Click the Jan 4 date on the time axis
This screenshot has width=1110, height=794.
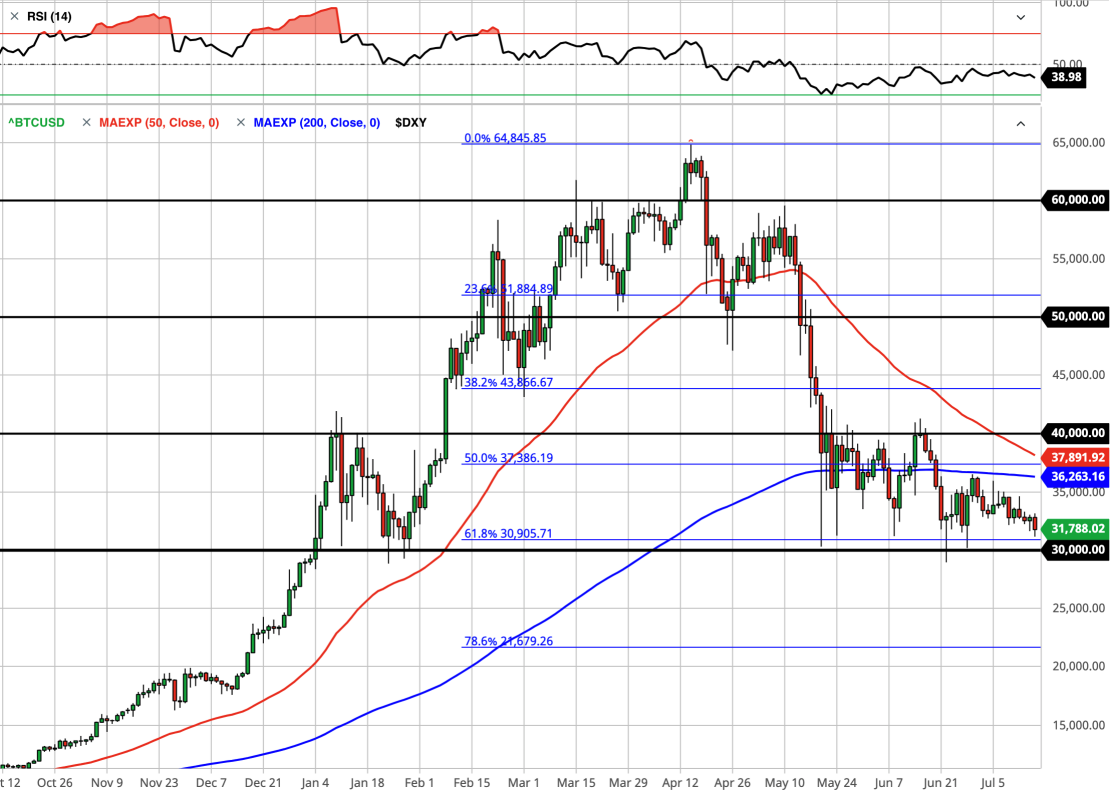(315, 783)
